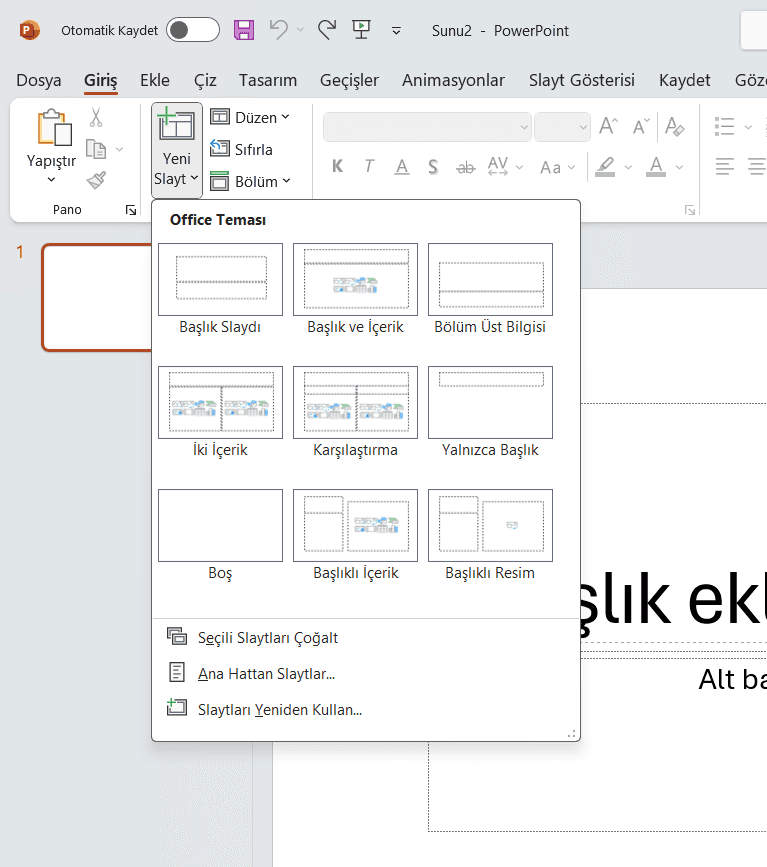Click the copy icon
The width and height of the screenshot is (767, 867).
(96, 149)
